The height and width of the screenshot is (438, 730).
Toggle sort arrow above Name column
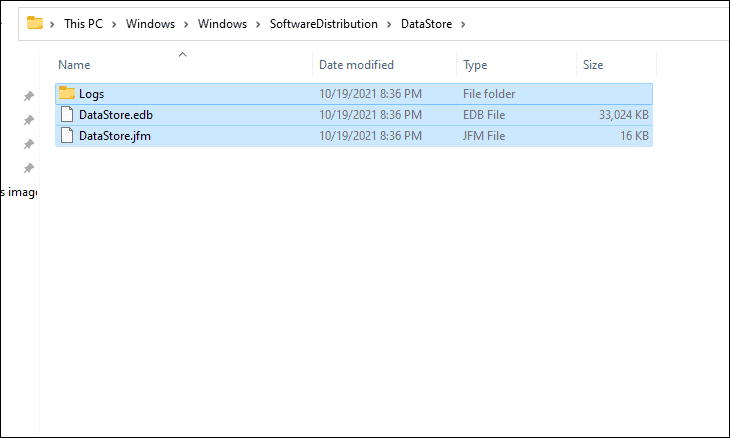pyautogui.click(x=182, y=54)
